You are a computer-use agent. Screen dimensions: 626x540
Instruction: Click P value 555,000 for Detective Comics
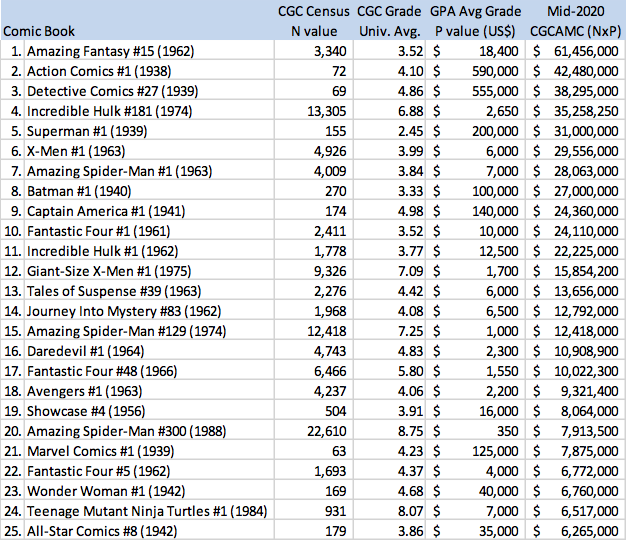click(x=495, y=91)
